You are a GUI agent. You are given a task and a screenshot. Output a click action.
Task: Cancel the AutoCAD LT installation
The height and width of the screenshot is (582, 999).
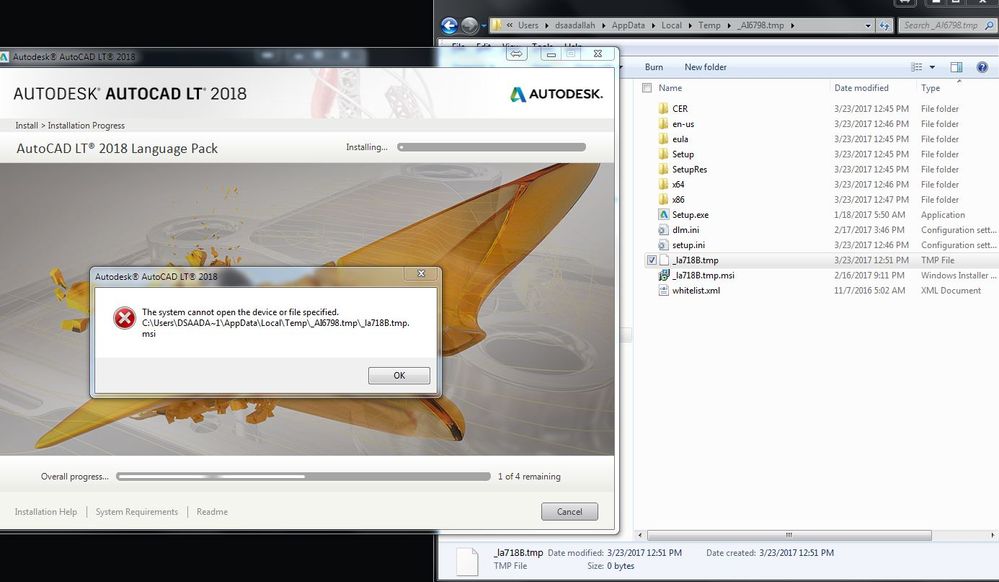570,512
